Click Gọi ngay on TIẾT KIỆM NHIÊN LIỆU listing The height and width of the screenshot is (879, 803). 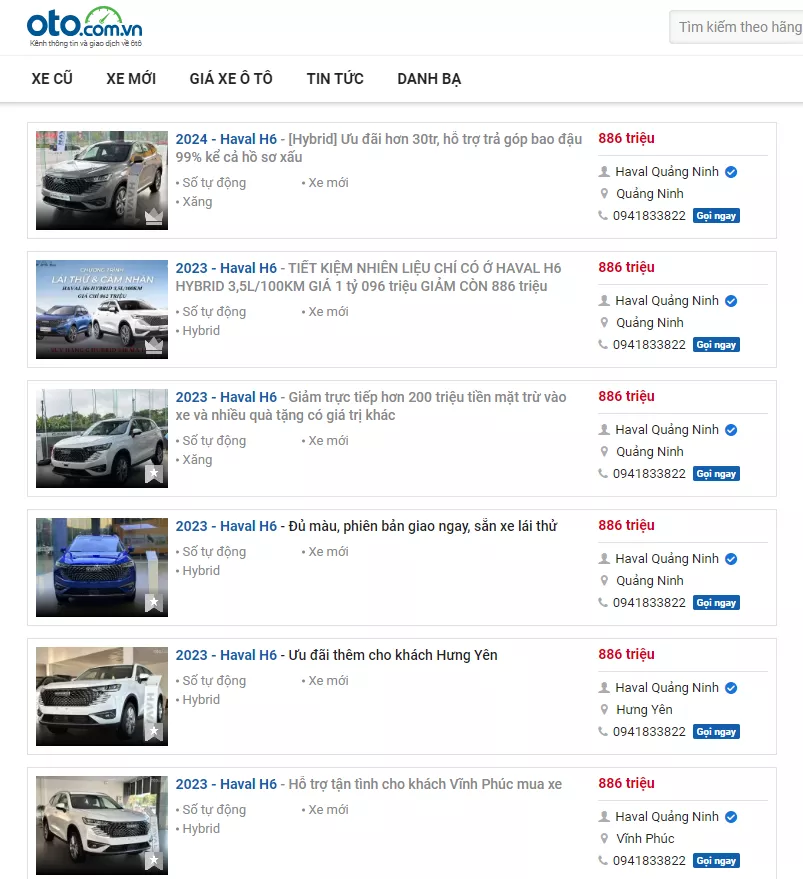[716, 345]
